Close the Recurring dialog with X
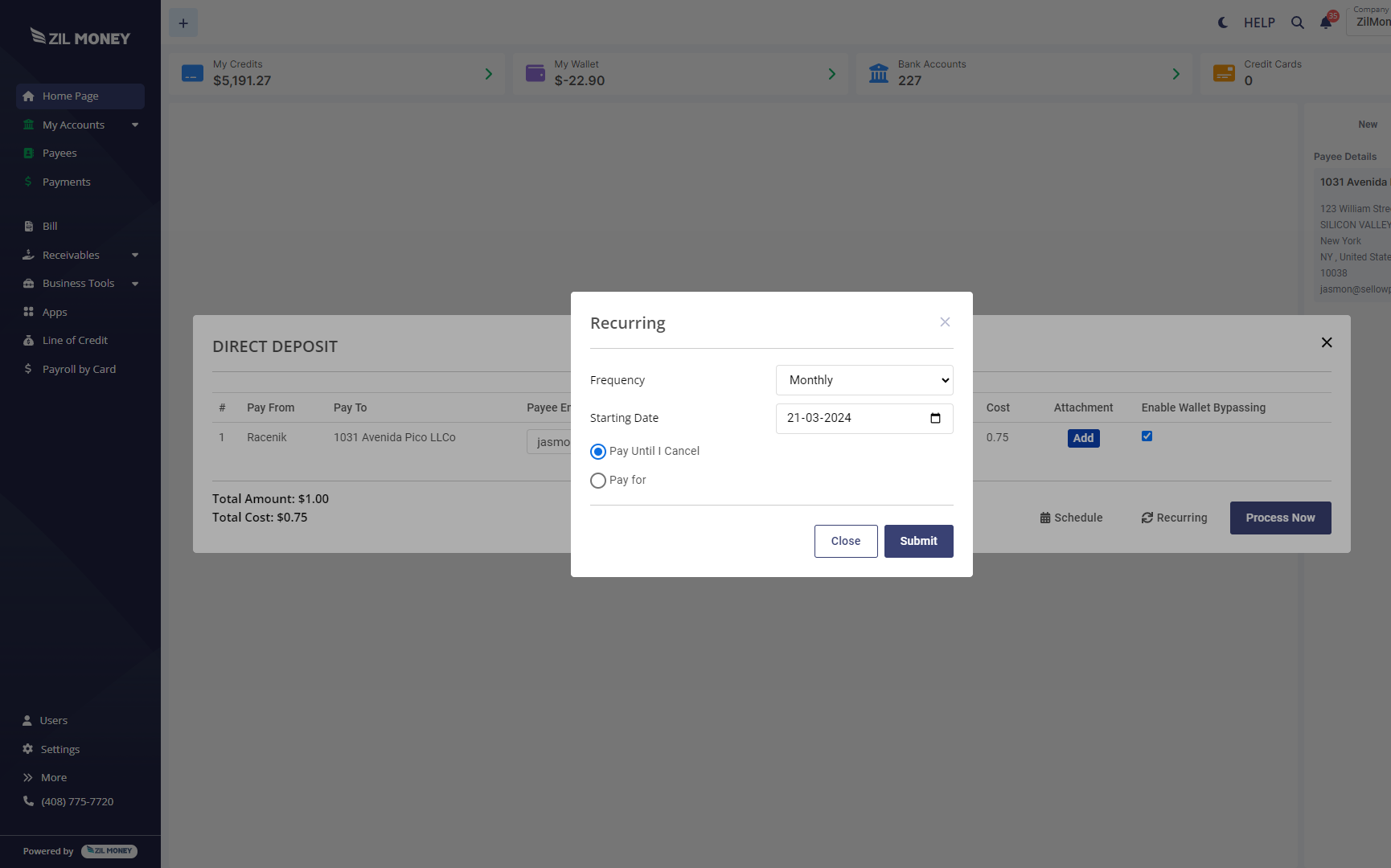1391x868 pixels. pos(945,322)
